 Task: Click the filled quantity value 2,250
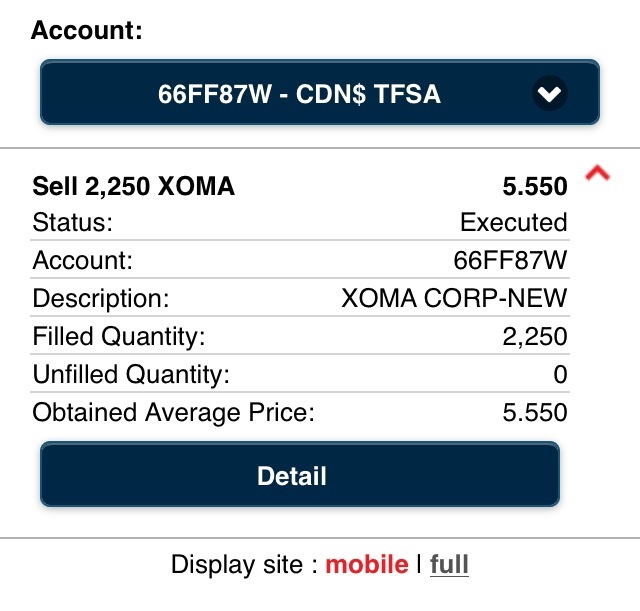click(x=535, y=336)
